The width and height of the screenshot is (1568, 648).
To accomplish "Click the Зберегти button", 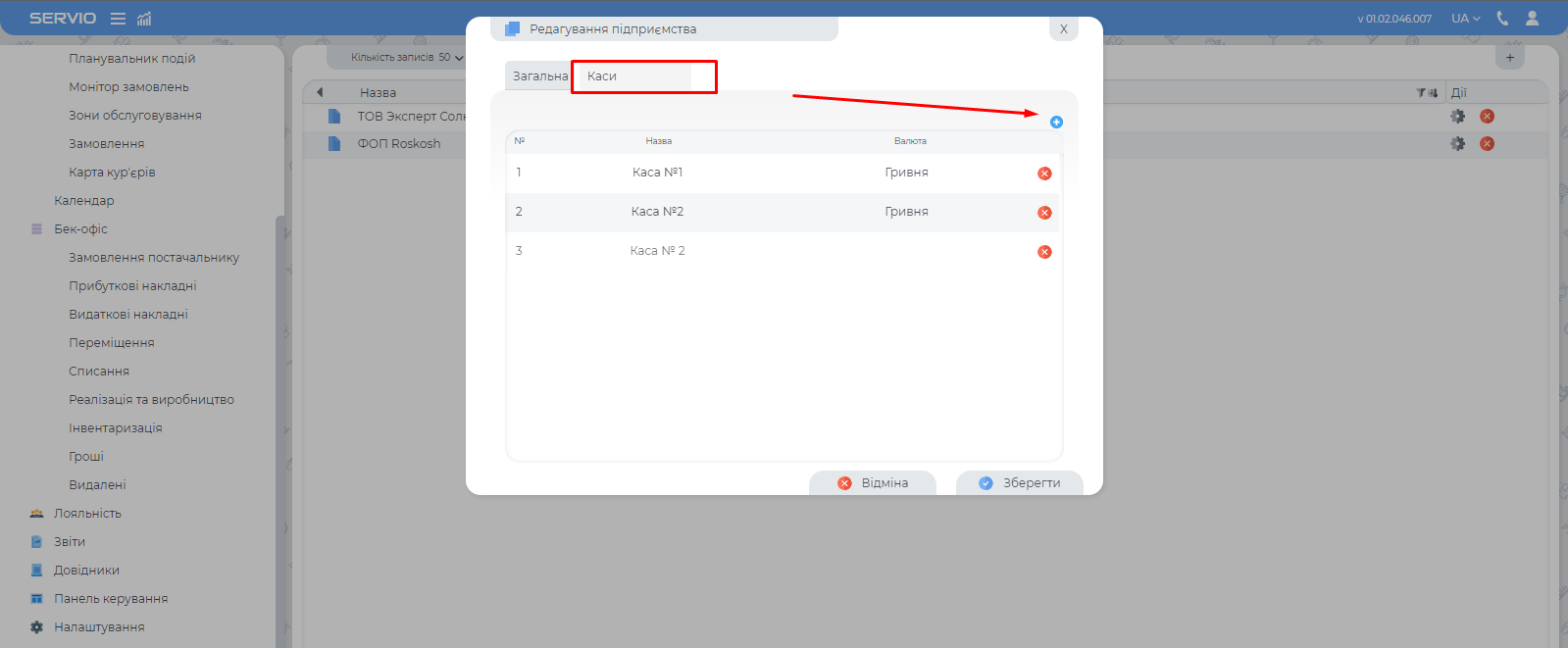I will 1020,483.
